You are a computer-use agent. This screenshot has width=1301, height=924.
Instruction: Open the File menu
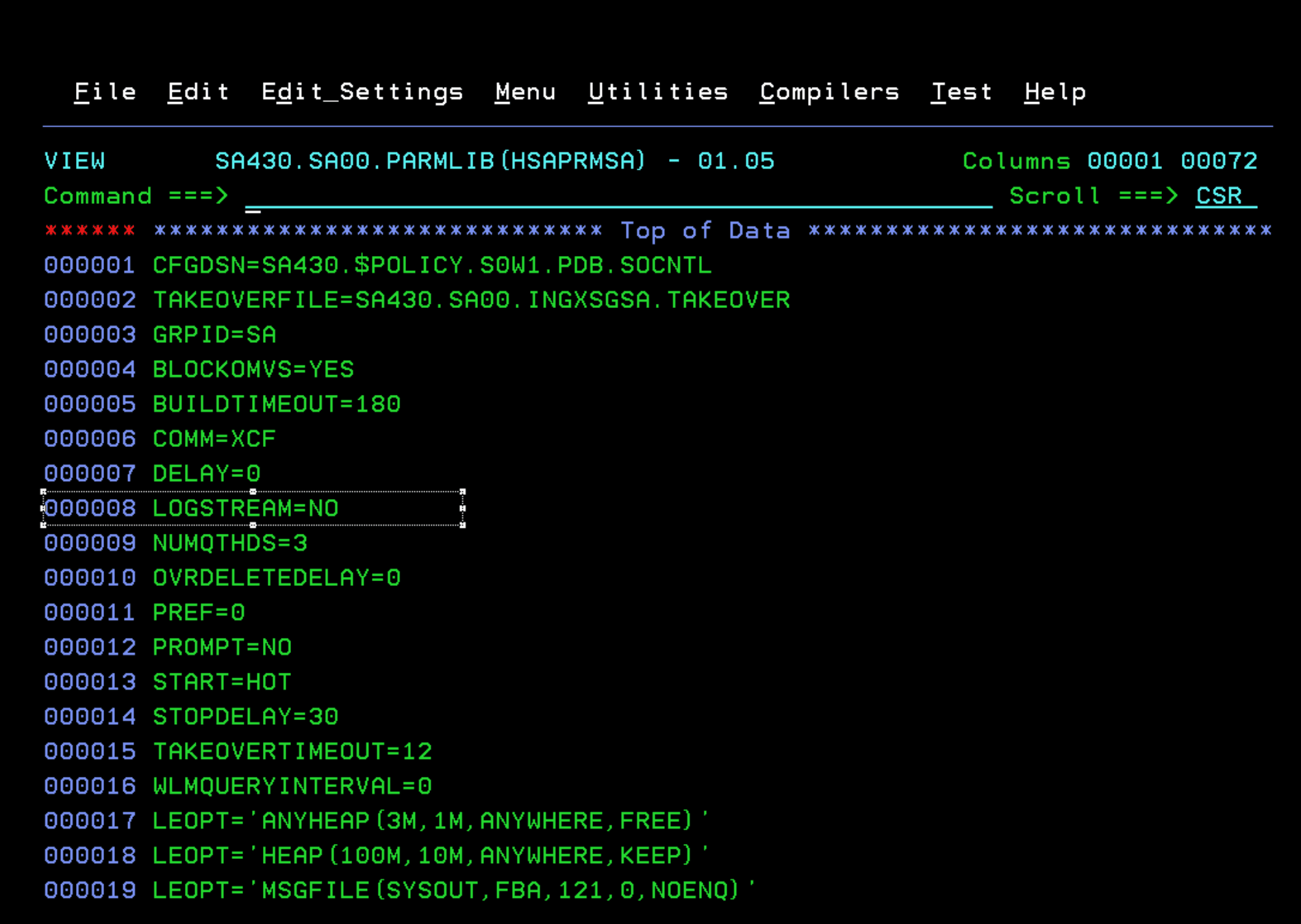point(105,91)
